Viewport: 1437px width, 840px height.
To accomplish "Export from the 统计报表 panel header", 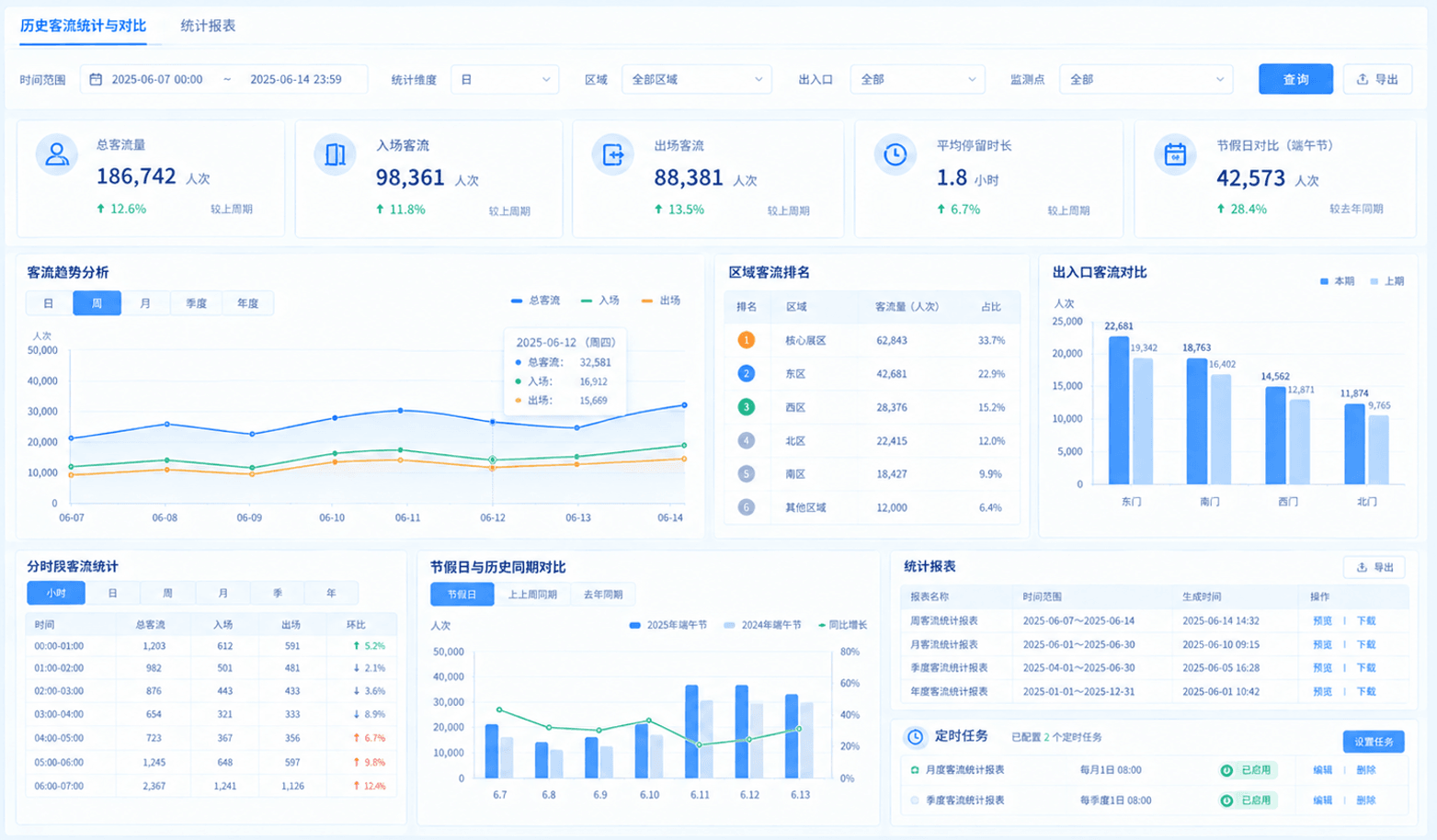I will (1374, 567).
